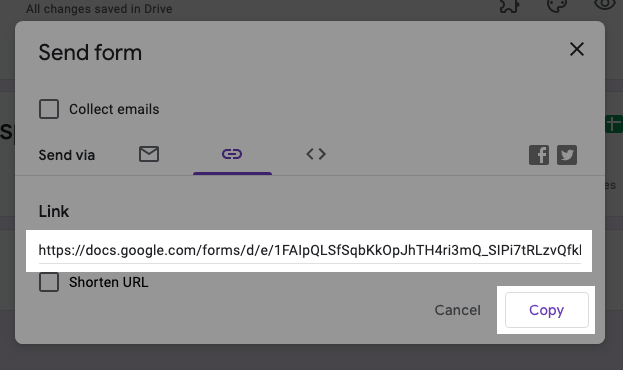Switch to the link send tab
The image size is (623, 370).
[232, 154]
